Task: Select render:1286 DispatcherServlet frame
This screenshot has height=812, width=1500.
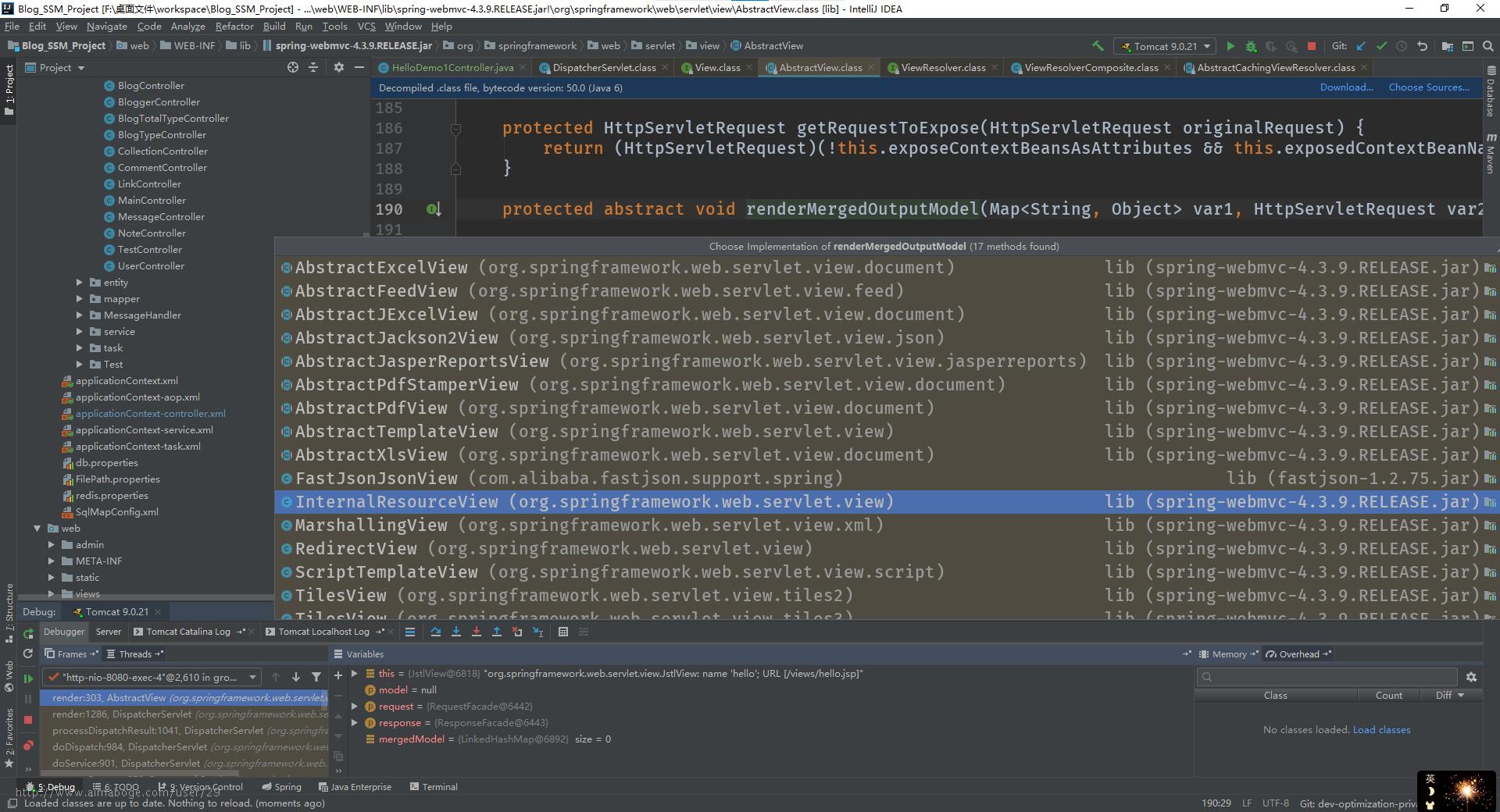Action: pos(184,714)
